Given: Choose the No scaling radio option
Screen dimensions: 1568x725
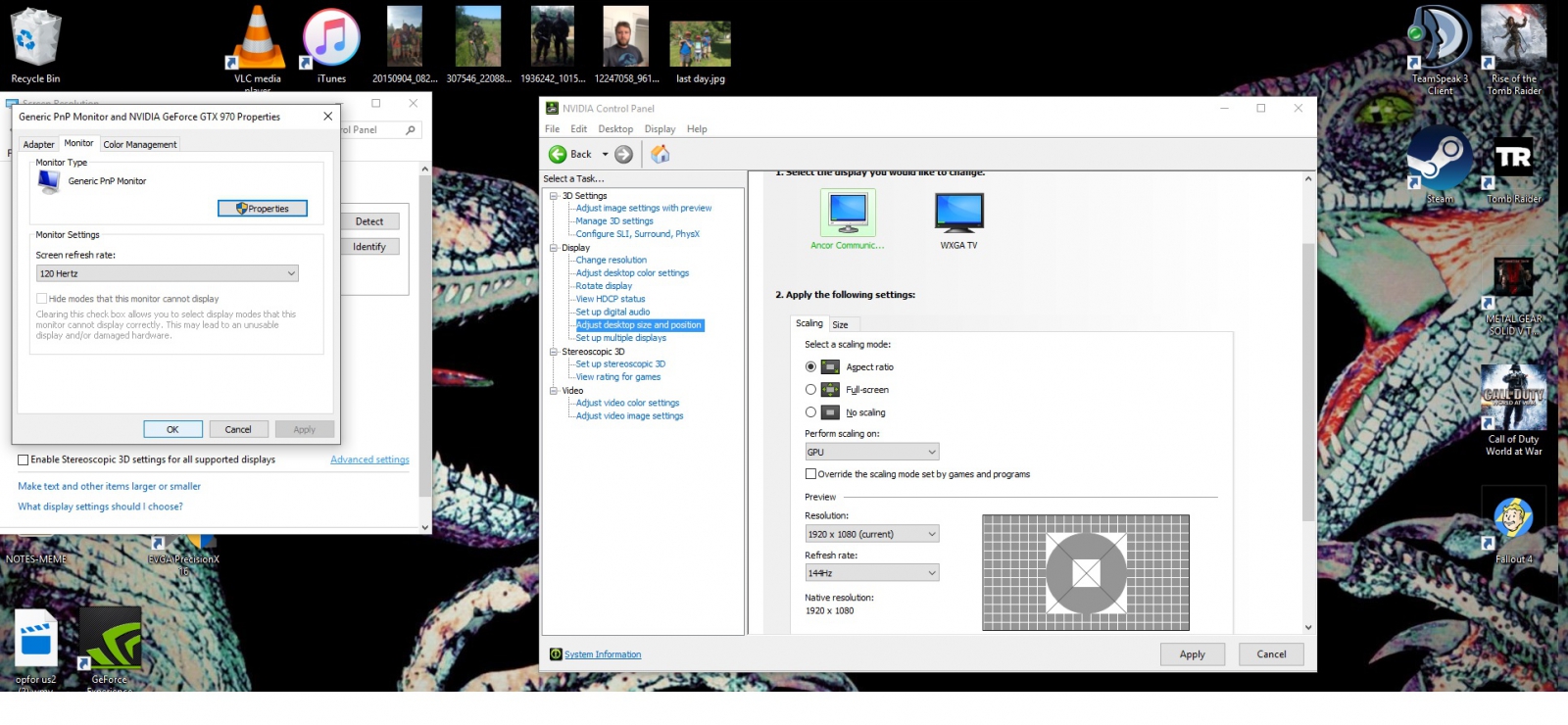Looking at the screenshot, I should 810,412.
